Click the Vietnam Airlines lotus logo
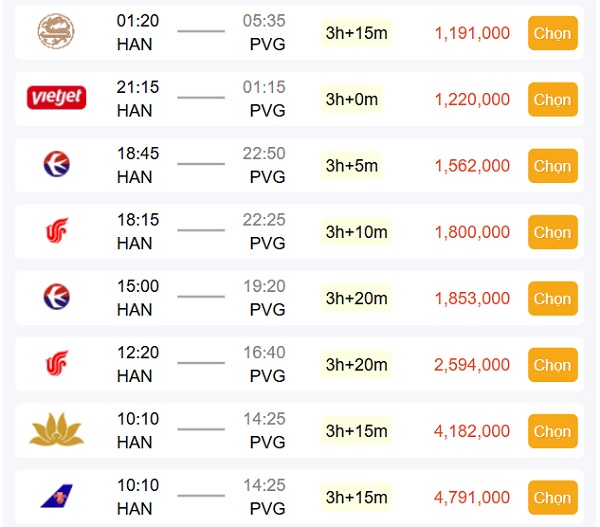The image size is (600, 527). pos(57,429)
